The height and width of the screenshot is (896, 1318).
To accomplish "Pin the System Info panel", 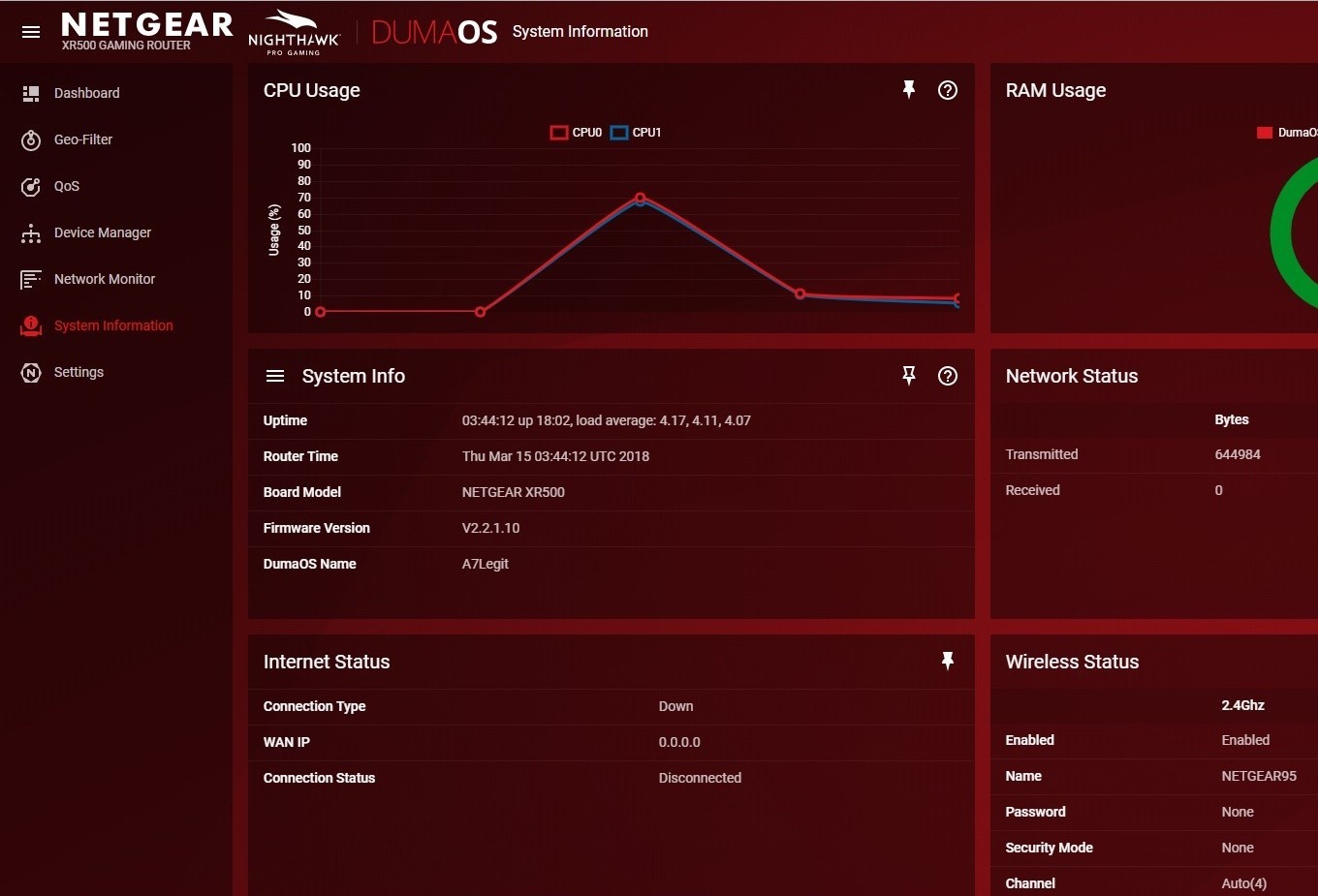I will [x=909, y=376].
